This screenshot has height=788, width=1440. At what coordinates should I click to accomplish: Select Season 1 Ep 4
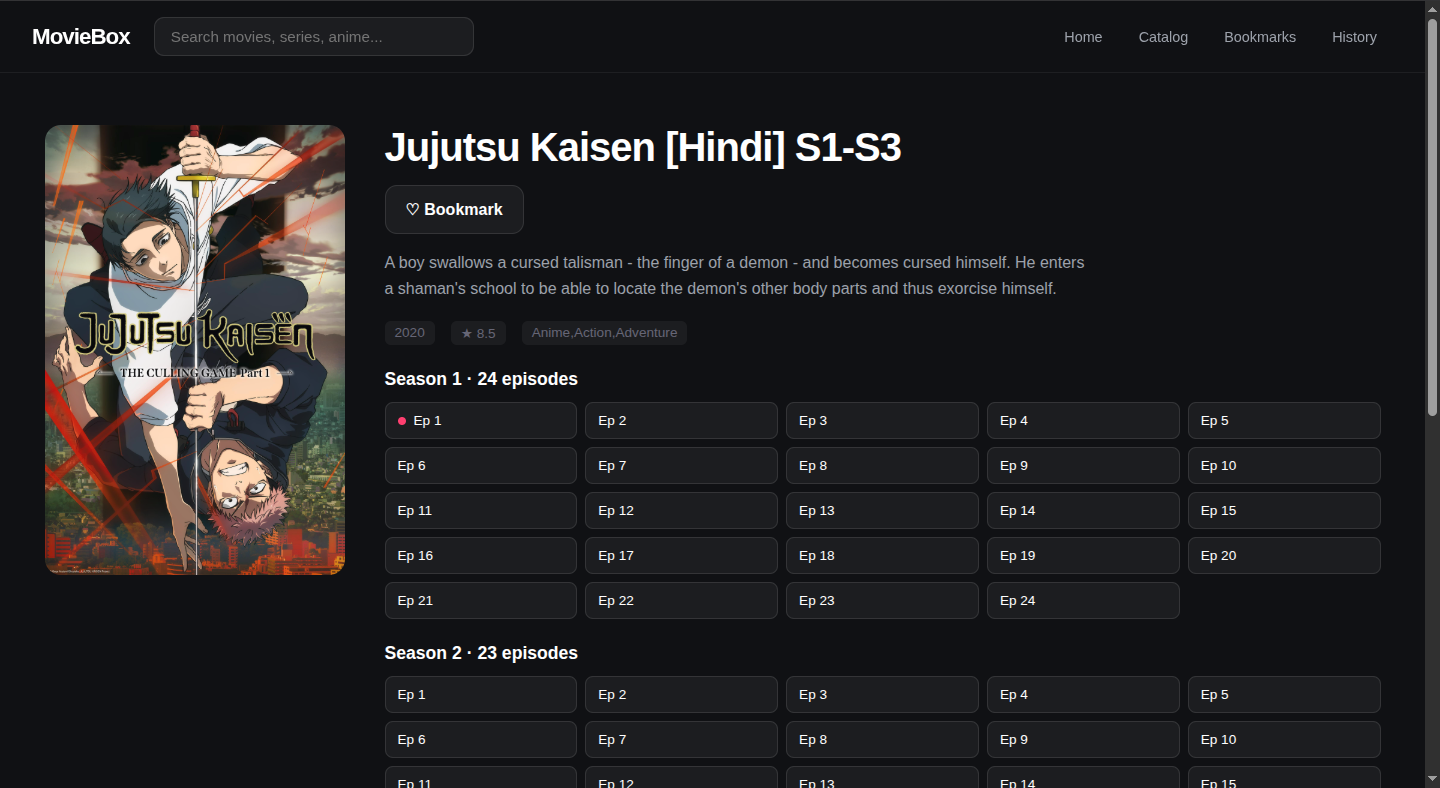1083,421
